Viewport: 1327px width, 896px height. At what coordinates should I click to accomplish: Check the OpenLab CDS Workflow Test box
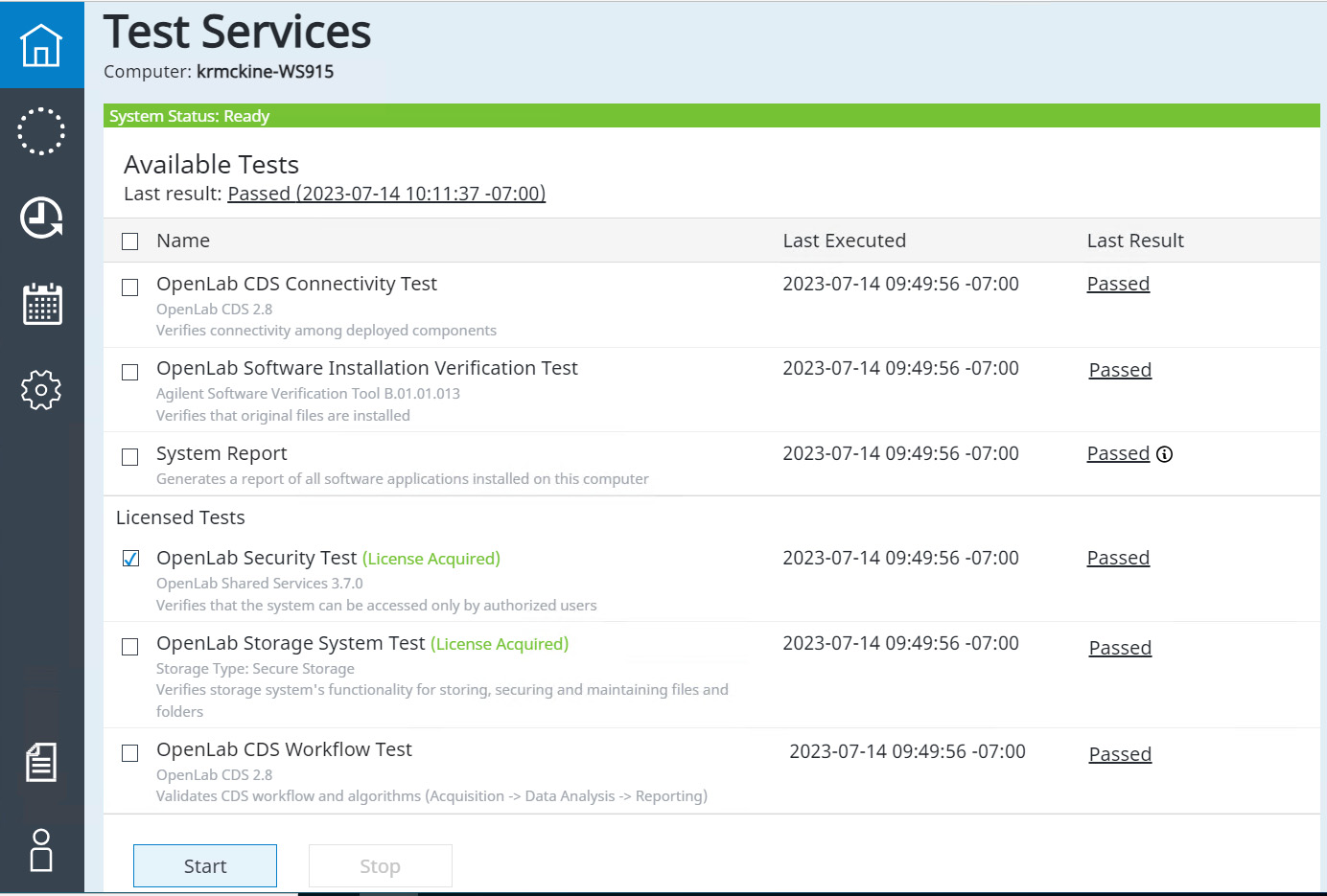pyautogui.click(x=130, y=753)
